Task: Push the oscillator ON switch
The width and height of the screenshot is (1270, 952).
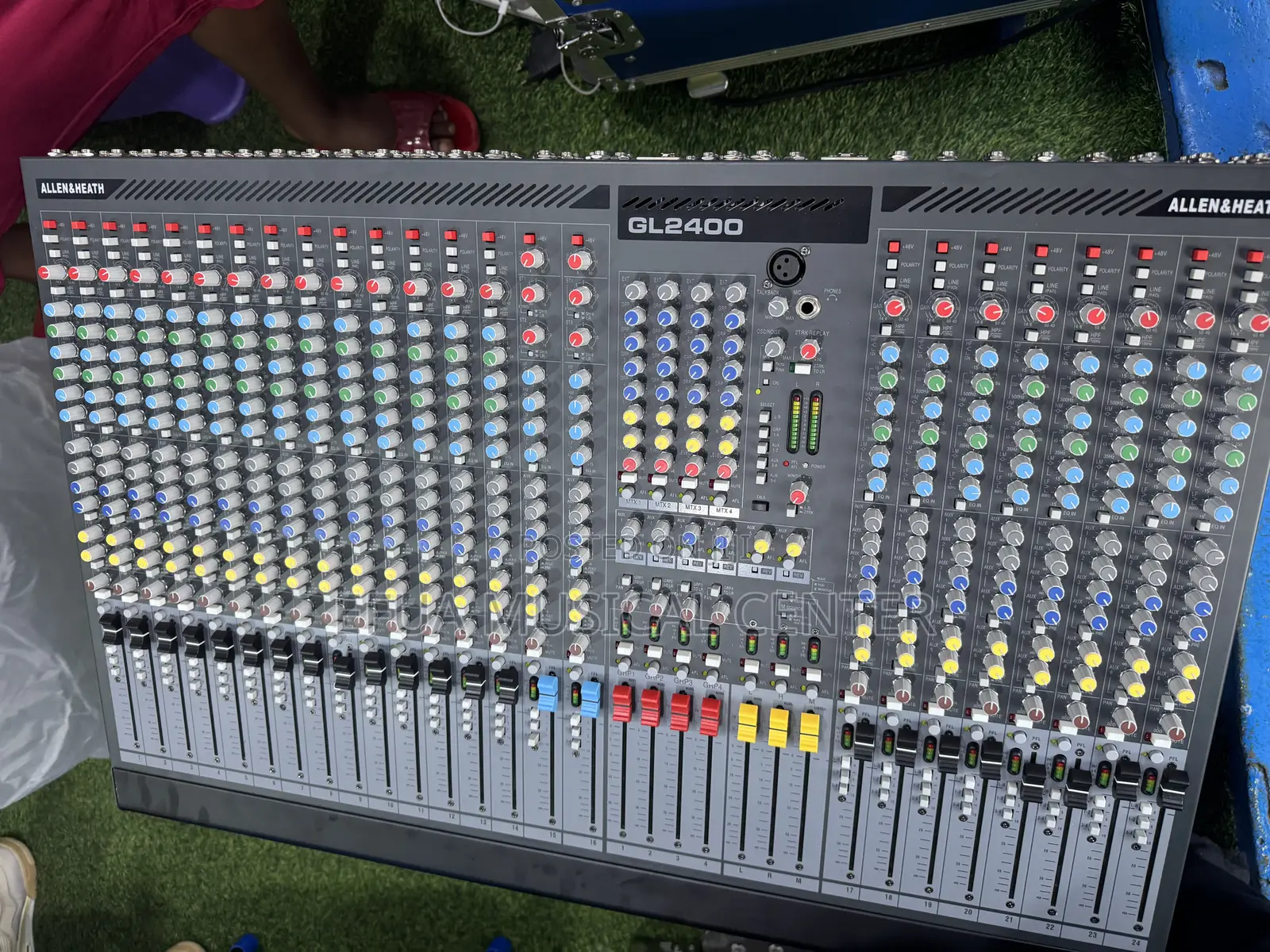Action: [x=767, y=382]
